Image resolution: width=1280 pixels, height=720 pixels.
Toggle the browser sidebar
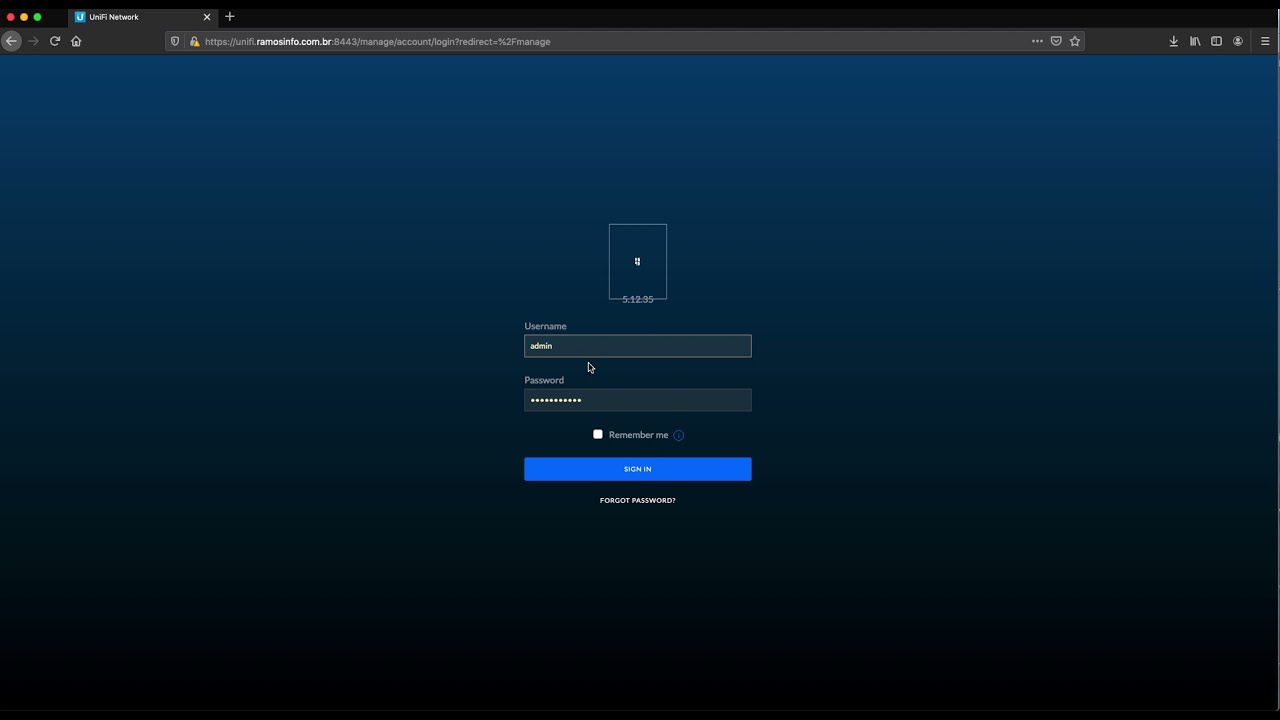pyautogui.click(x=1216, y=41)
